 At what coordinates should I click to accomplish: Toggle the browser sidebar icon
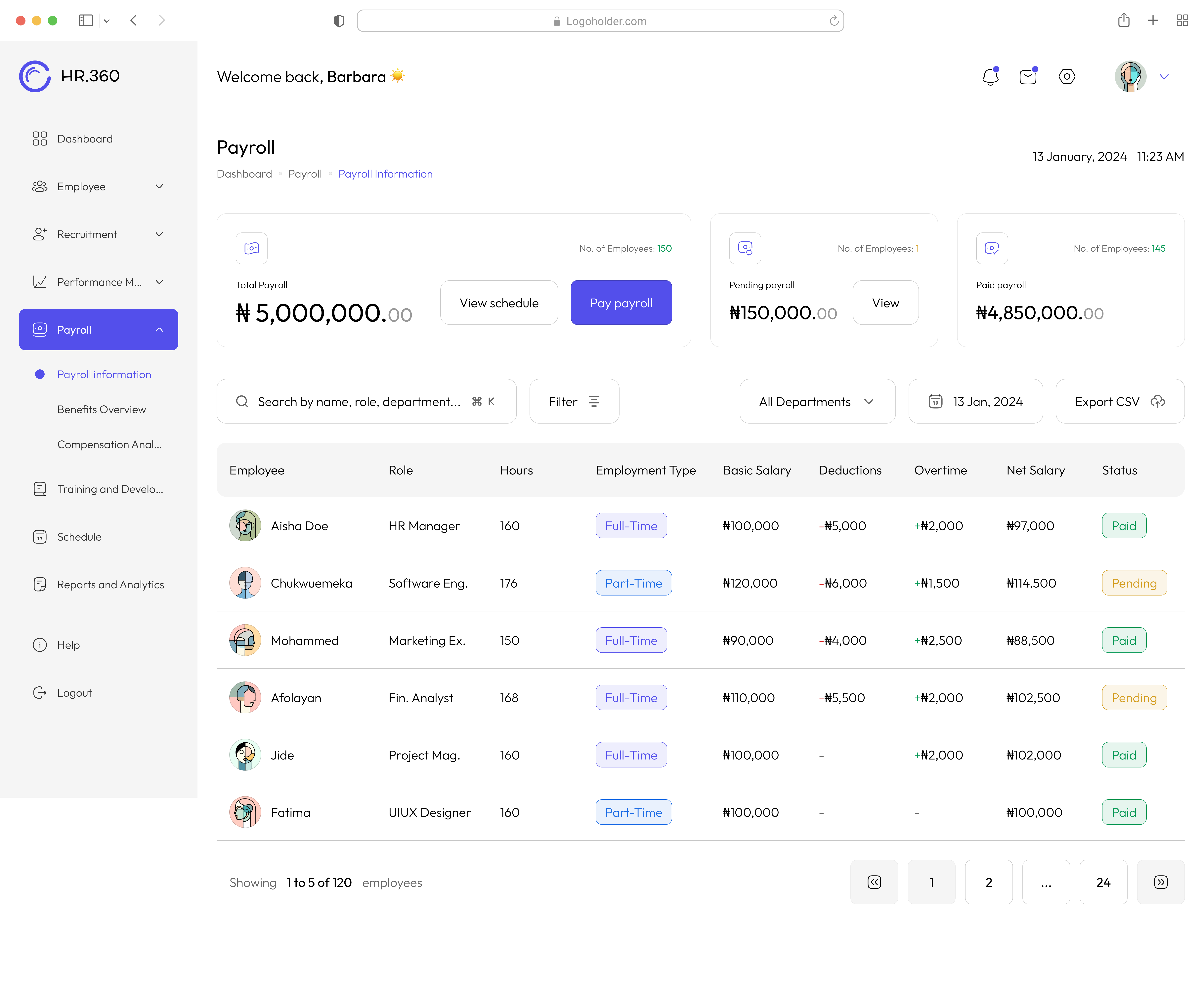click(86, 20)
